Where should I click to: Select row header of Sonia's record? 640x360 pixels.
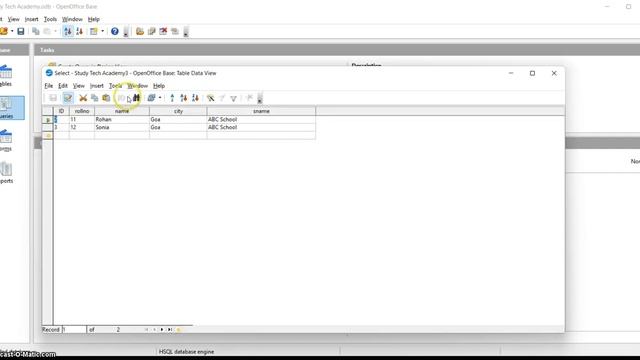pyautogui.click(x=48, y=127)
